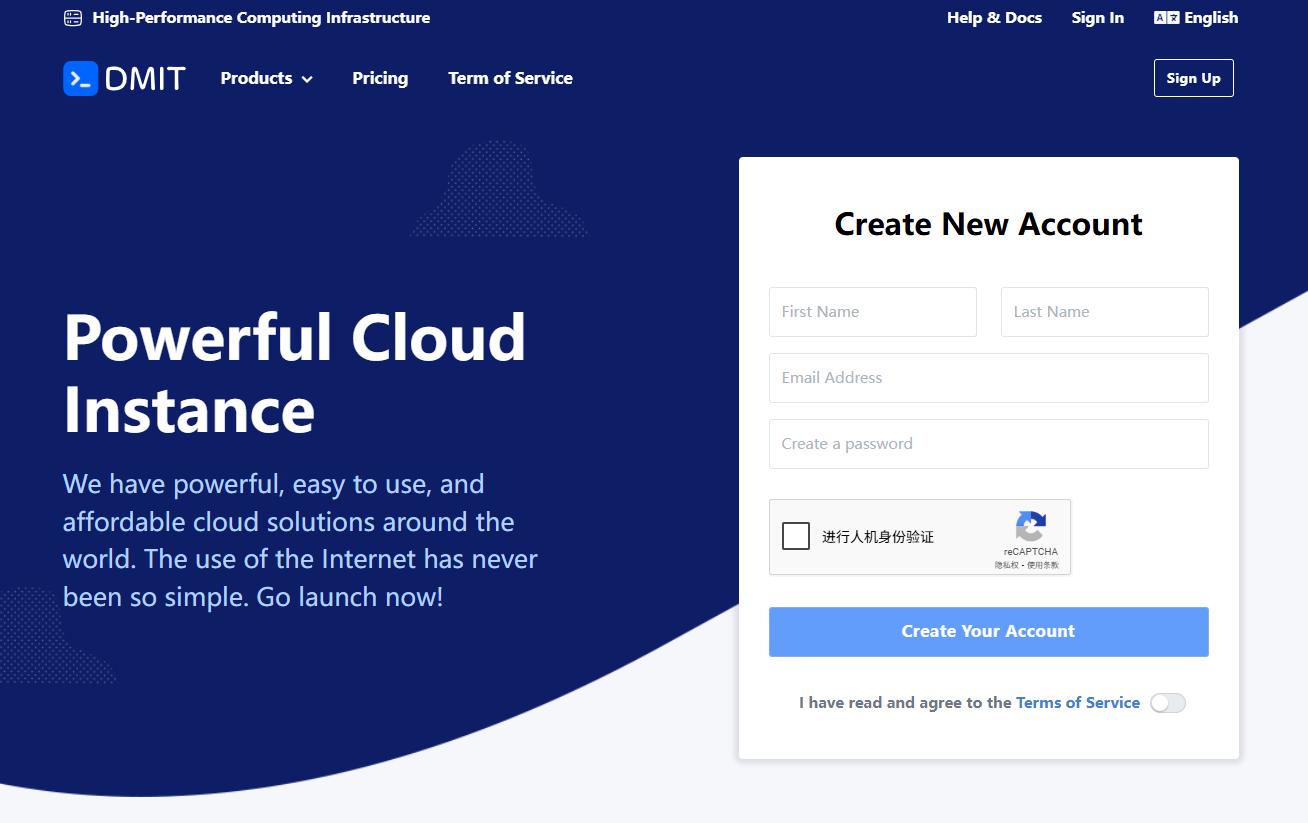This screenshot has width=1308, height=823.
Task: Click the language translate icon
Action: [x=1166, y=18]
